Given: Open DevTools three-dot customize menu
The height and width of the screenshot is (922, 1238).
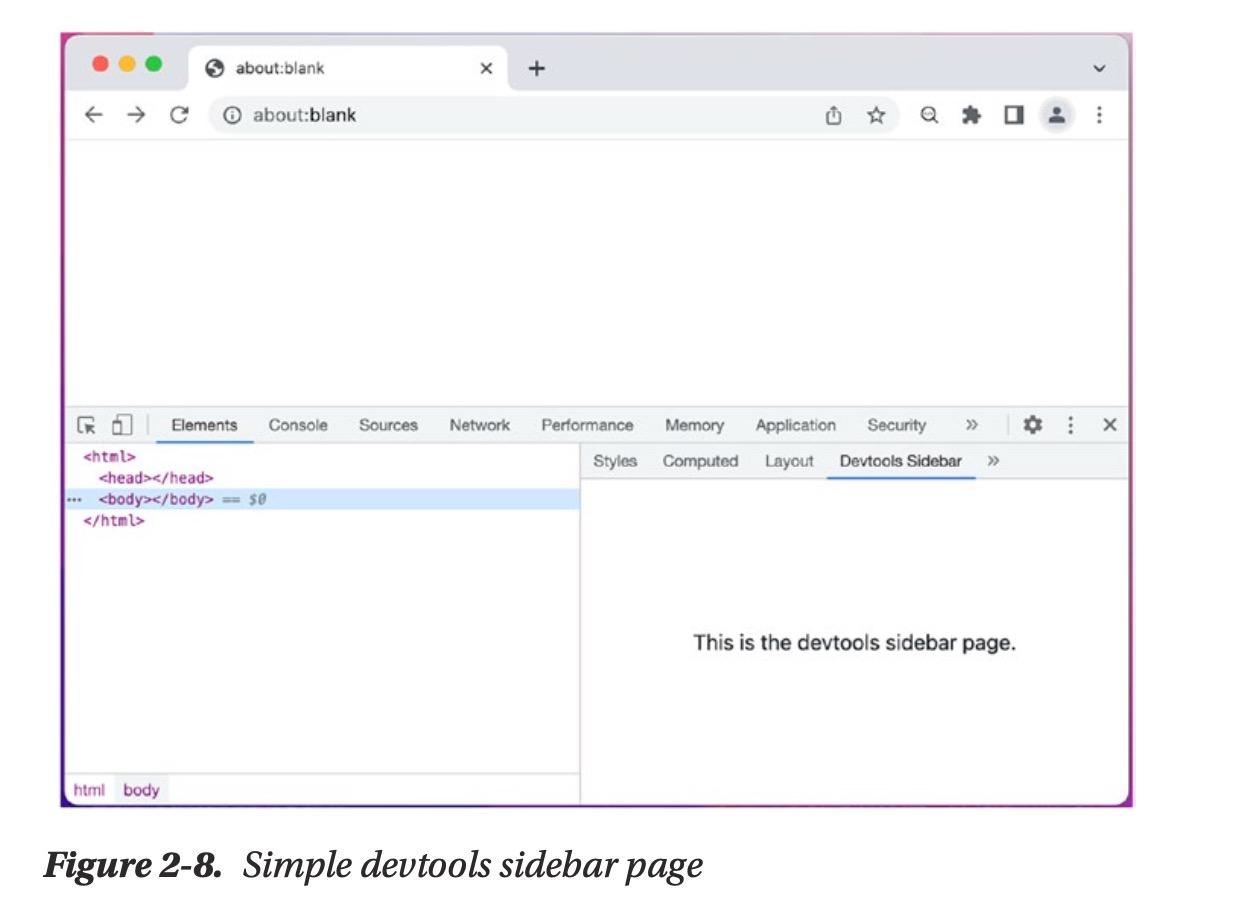Looking at the screenshot, I should click(x=1070, y=425).
